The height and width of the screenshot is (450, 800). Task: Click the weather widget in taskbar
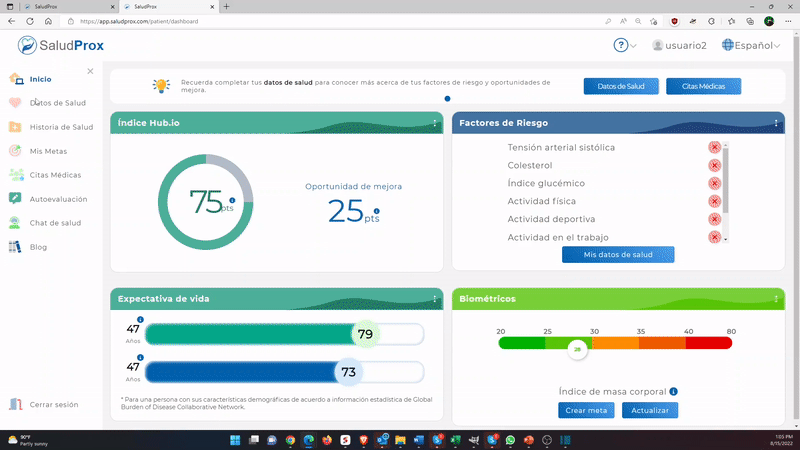[x=28, y=440]
